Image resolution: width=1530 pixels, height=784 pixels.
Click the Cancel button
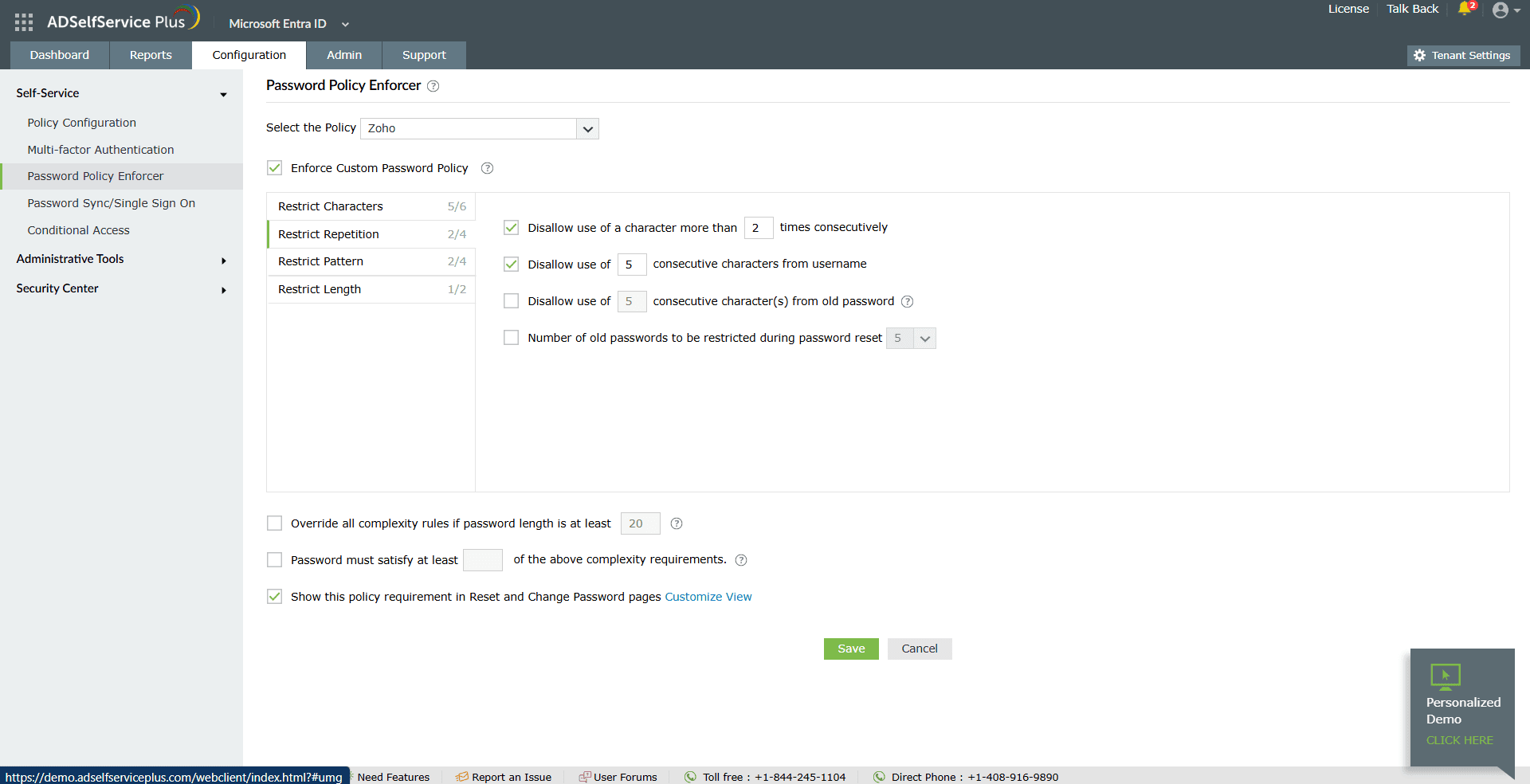pyautogui.click(x=920, y=649)
